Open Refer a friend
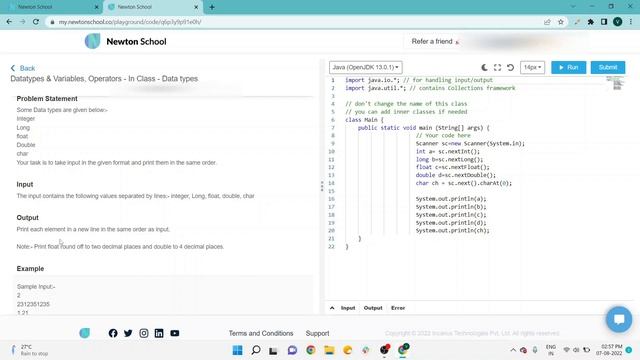The height and width of the screenshot is (360, 640). click(x=435, y=41)
